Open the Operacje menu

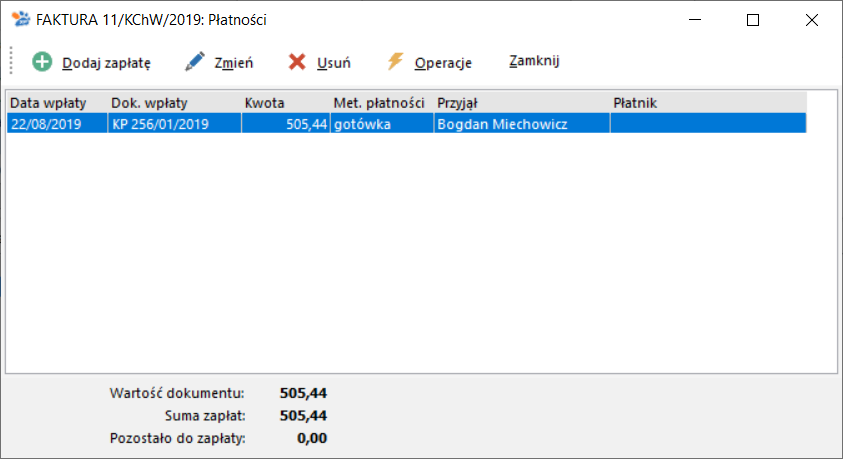443,63
